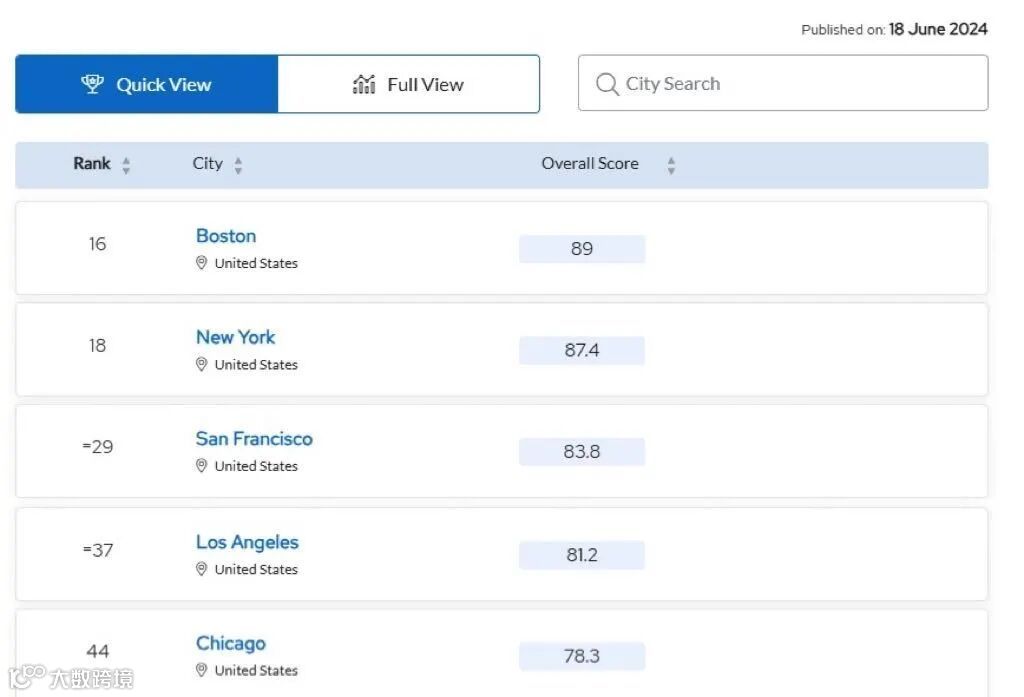1024x697 pixels.
Task: Click the magnifier icon in City Search
Action: point(607,84)
